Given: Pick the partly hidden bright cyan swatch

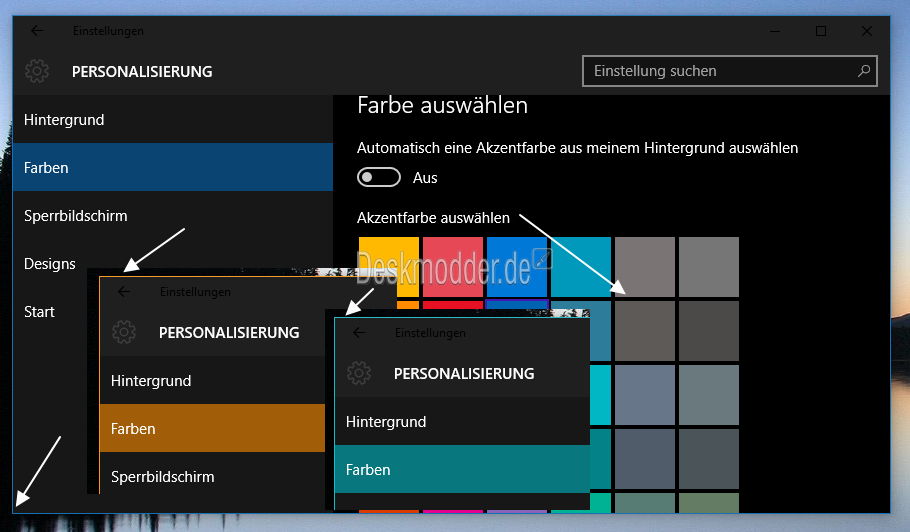Looking at the screenshot, I should 601,395.
